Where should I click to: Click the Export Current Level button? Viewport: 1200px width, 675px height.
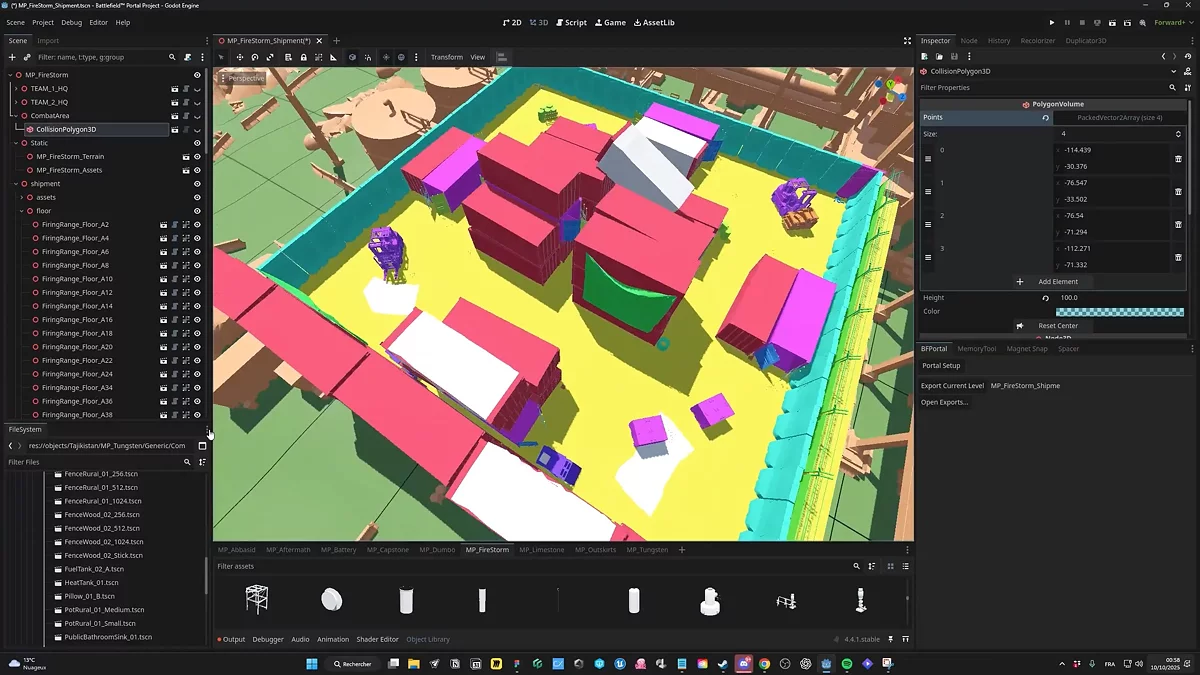point(952,386)
